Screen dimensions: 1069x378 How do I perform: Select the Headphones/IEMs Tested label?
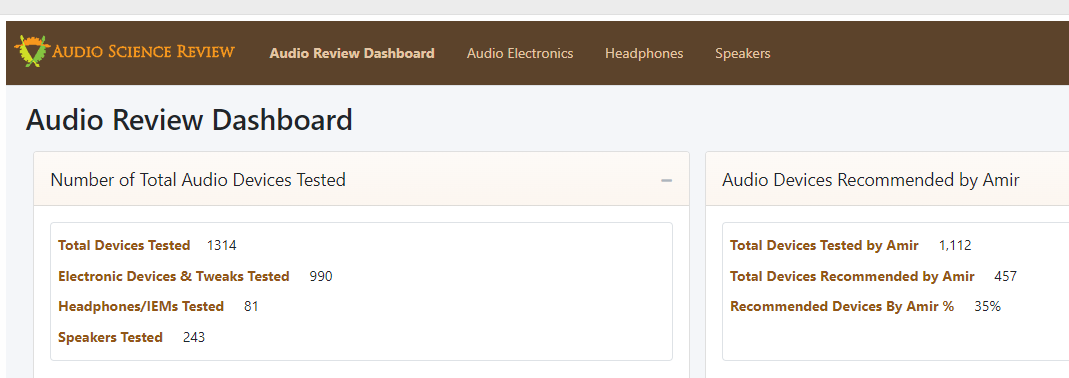141,307
